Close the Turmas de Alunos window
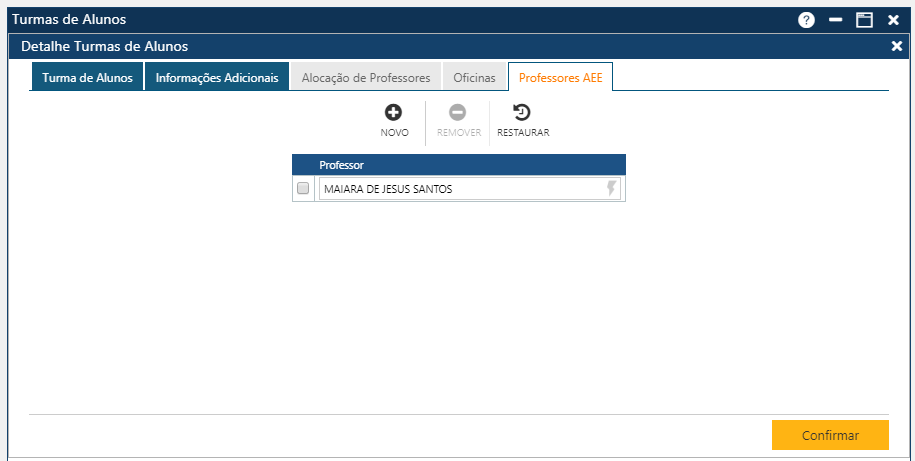This screenshot has height=461, width=915. [893, 20]
